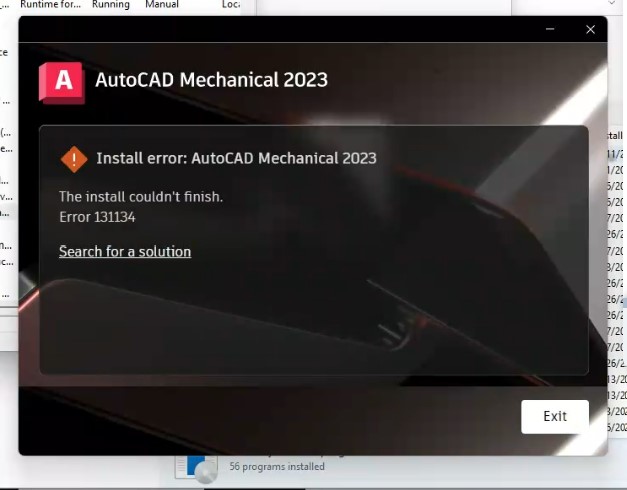Click 'Install error: AutoCAD Mechanical 2023' heading

pos(236,158)
